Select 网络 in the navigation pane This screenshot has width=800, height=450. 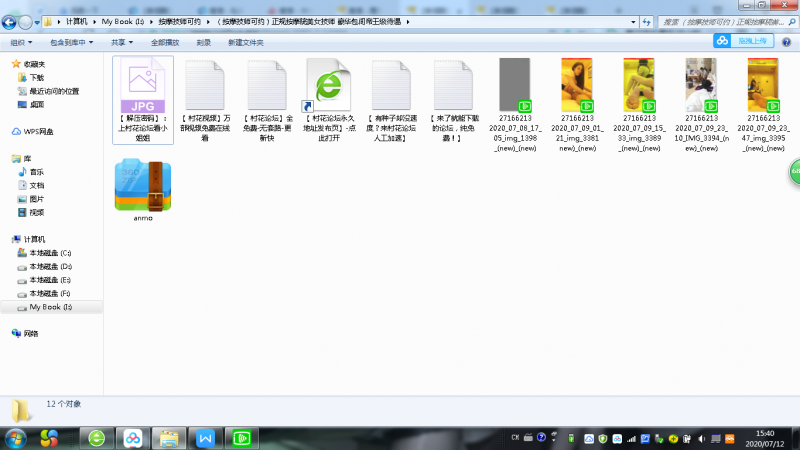pyautogui.click(x=31, y=333)
